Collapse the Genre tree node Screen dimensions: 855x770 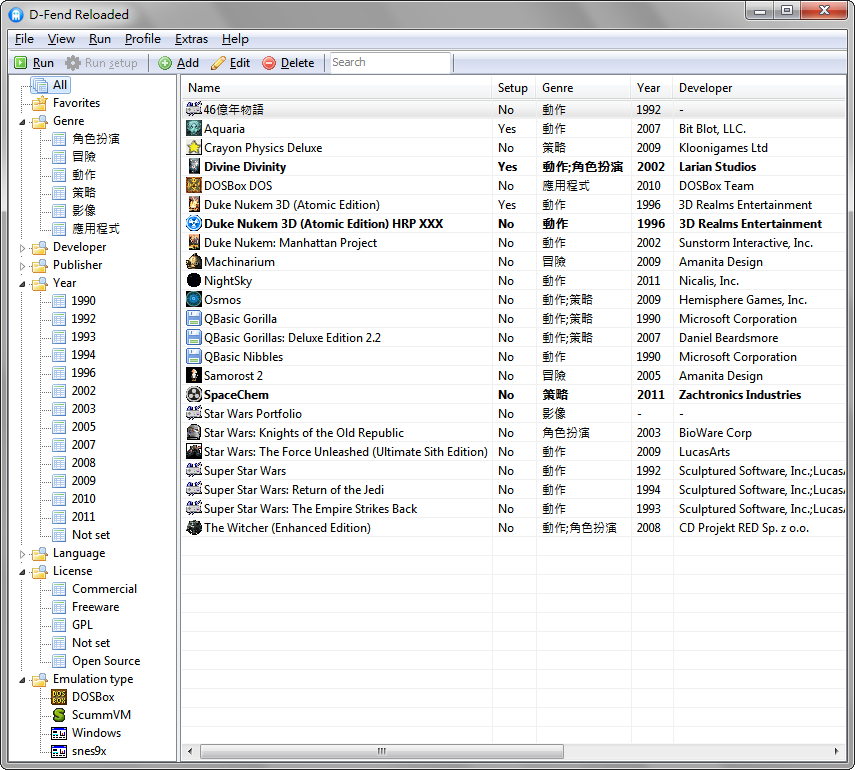point(22,122)
